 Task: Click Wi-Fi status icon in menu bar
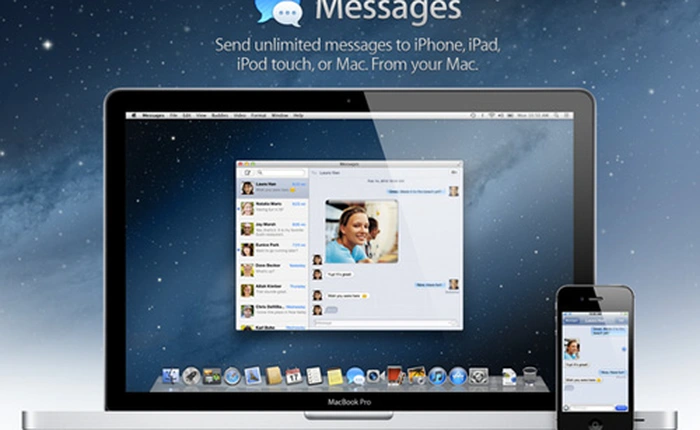492,115
